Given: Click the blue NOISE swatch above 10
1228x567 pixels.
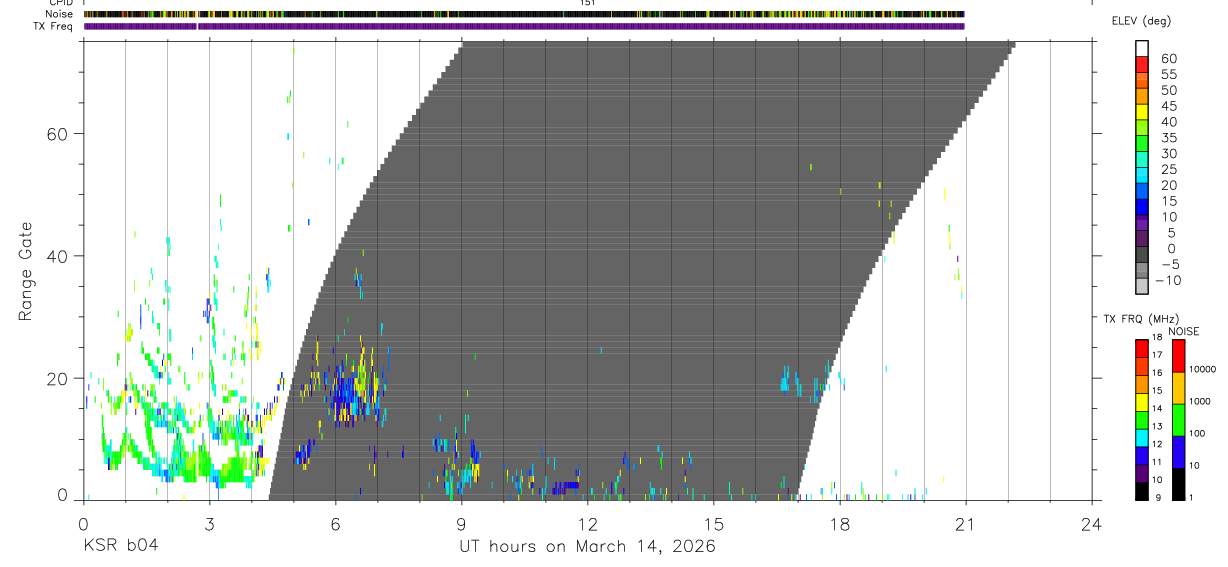Looking at the screenshot, I should click(1178, 452).
